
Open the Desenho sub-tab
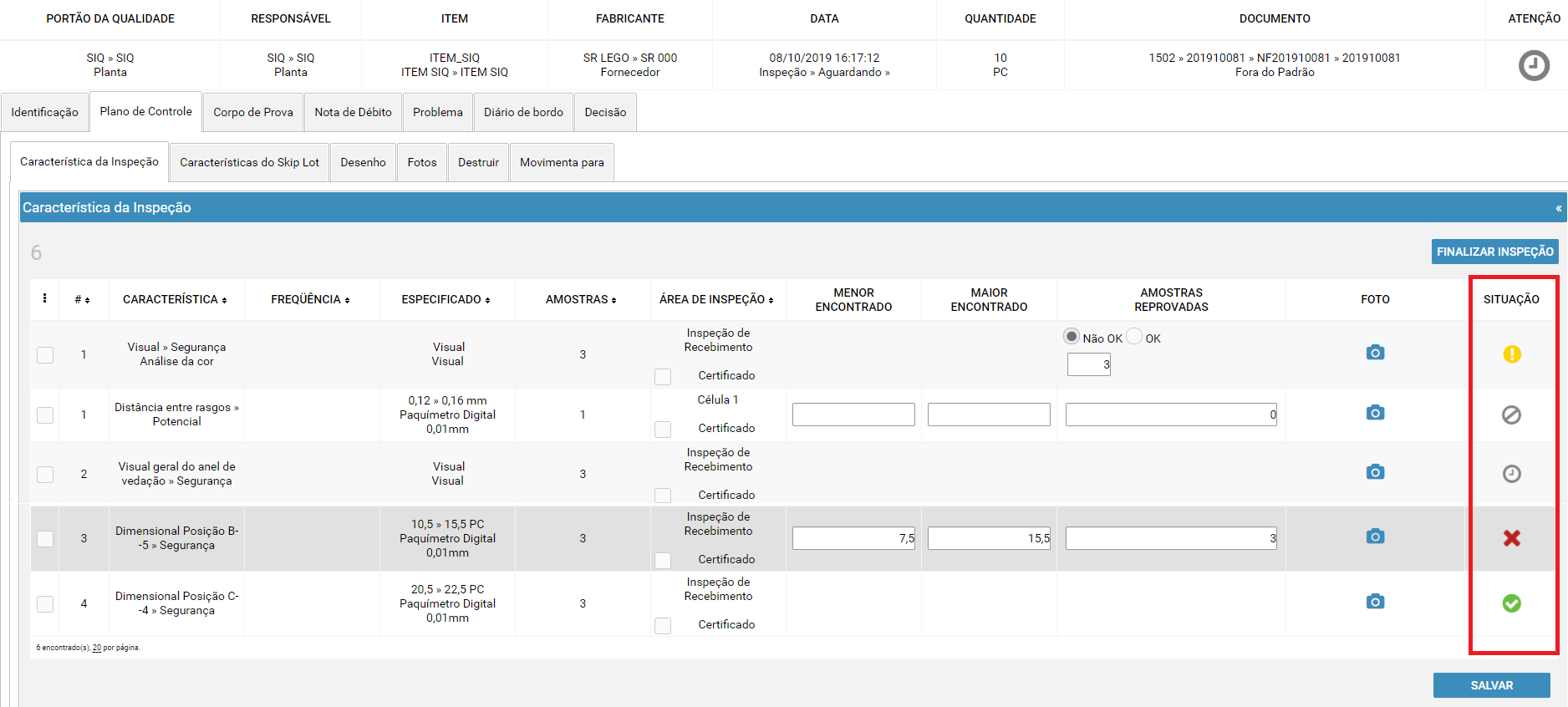click(363, 162)
